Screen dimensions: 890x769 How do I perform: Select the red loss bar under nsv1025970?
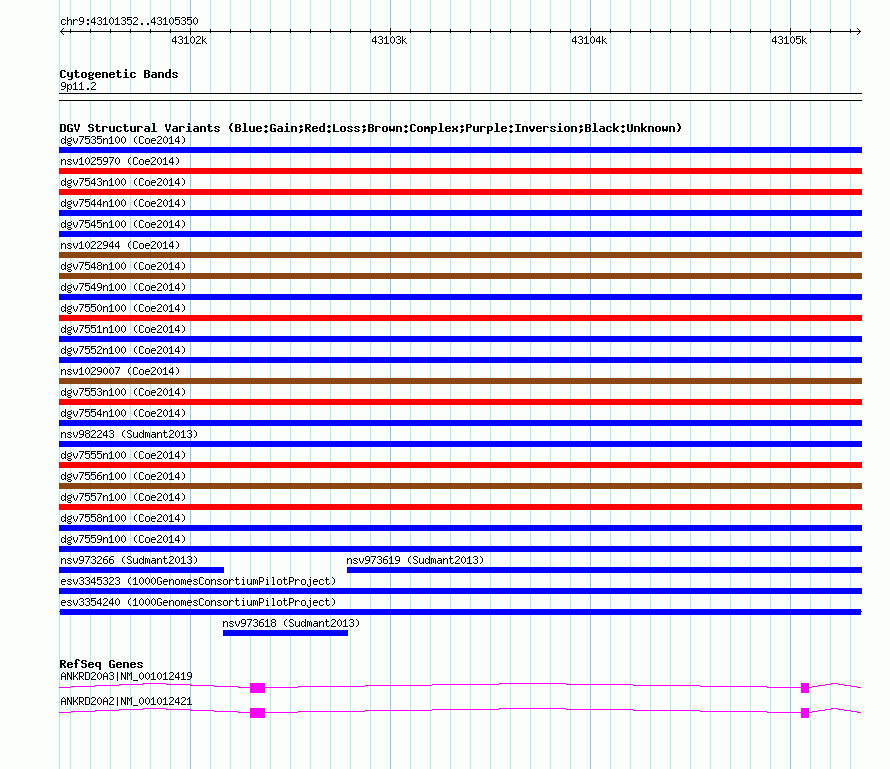coord(460,171)
